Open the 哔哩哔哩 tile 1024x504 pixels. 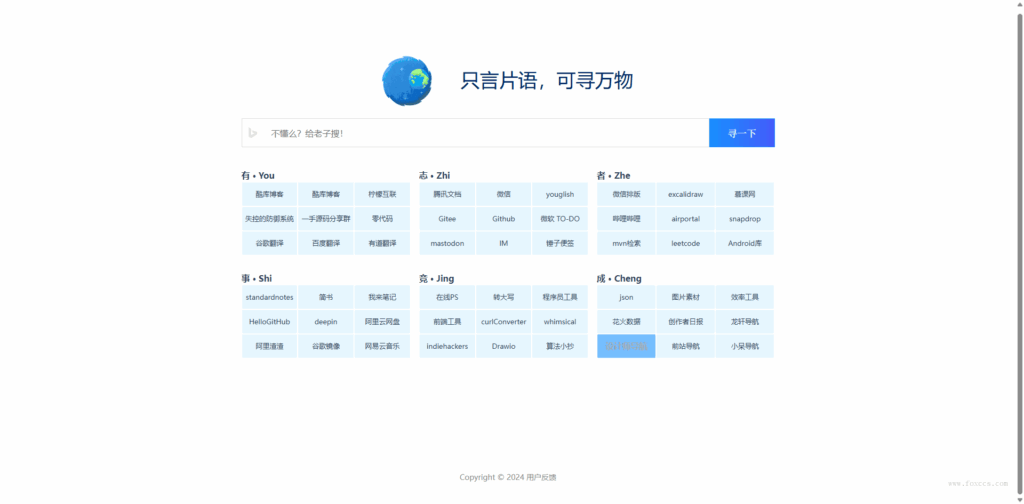click(x=626, y=219)
